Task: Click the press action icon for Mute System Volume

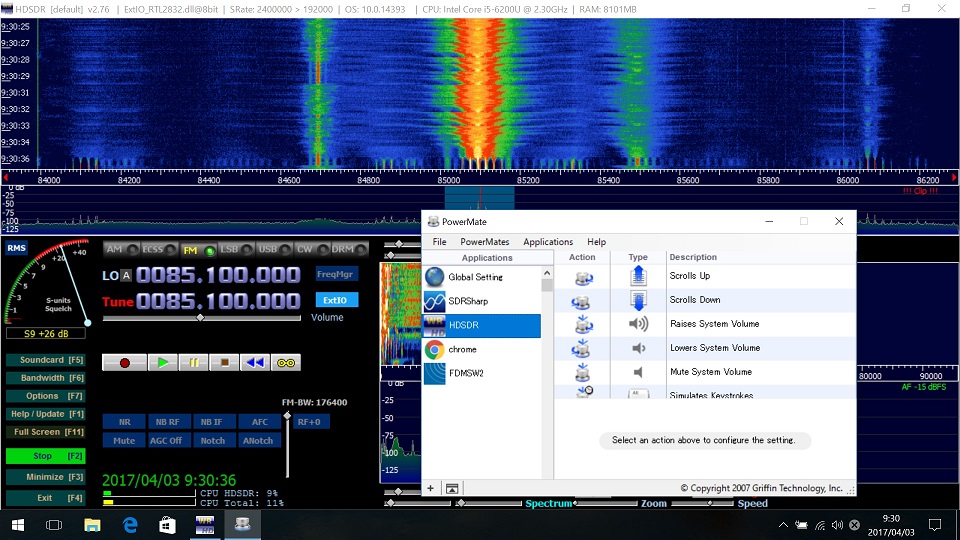Action: click(582, 372)
